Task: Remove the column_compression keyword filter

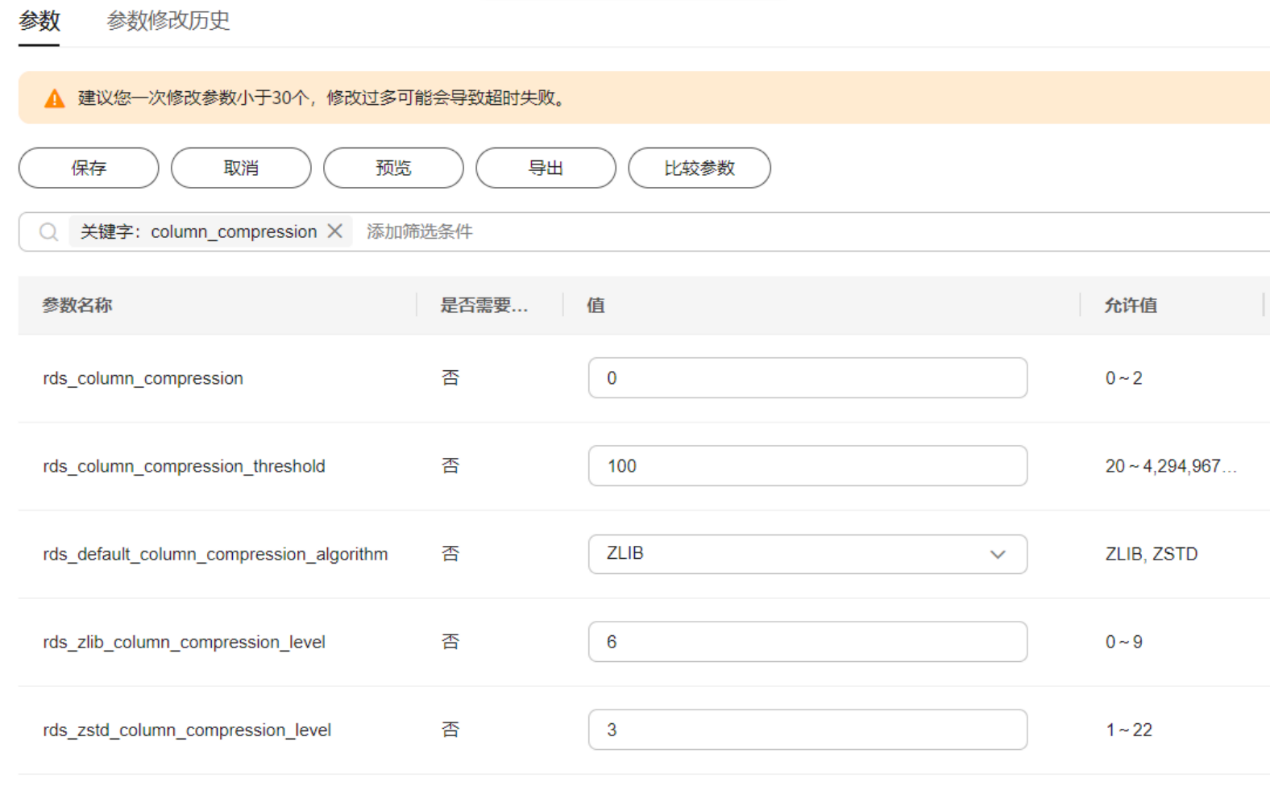Action: tap(335, 232)
